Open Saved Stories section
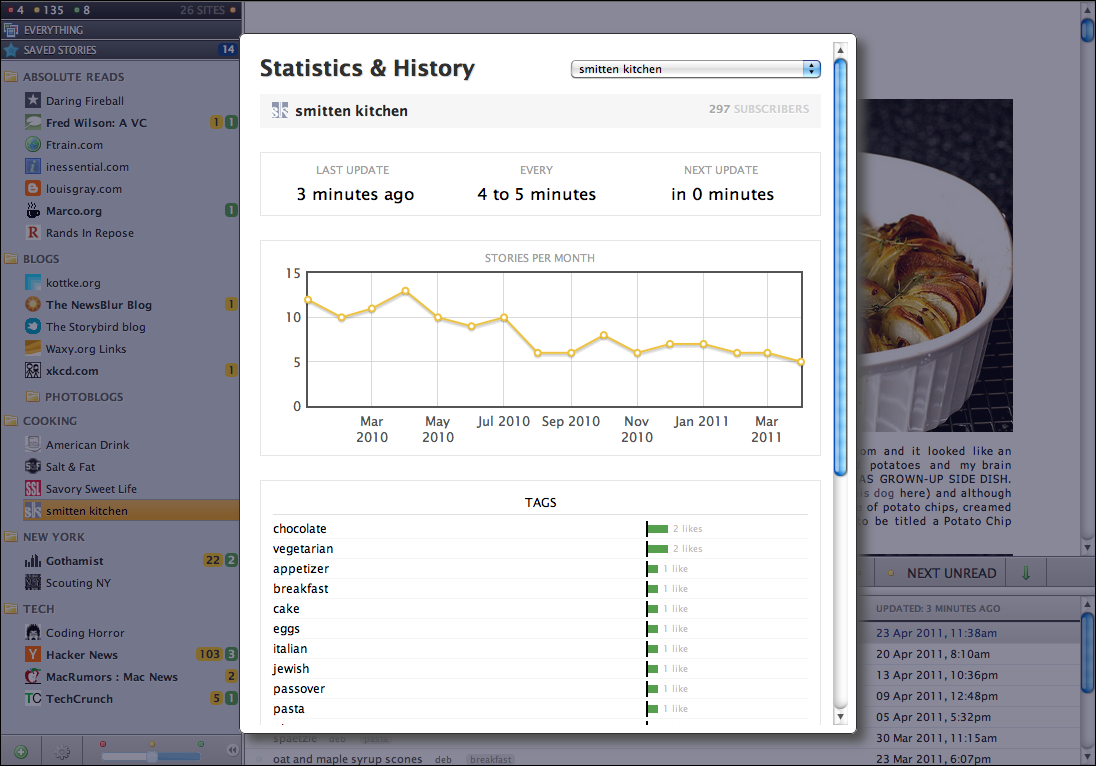The image size is (1096, 766). [x=60, y=50]
